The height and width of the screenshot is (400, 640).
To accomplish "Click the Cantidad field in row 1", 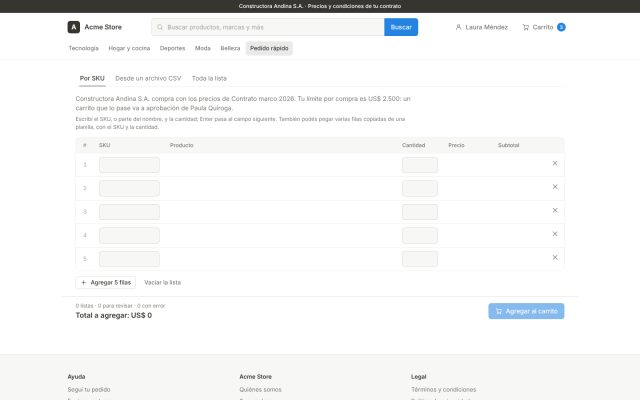I will [420, 165].
